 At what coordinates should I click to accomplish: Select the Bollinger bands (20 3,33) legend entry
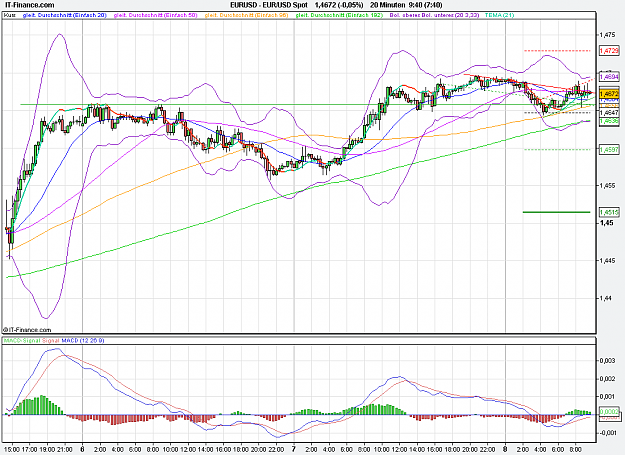[434, 15]
